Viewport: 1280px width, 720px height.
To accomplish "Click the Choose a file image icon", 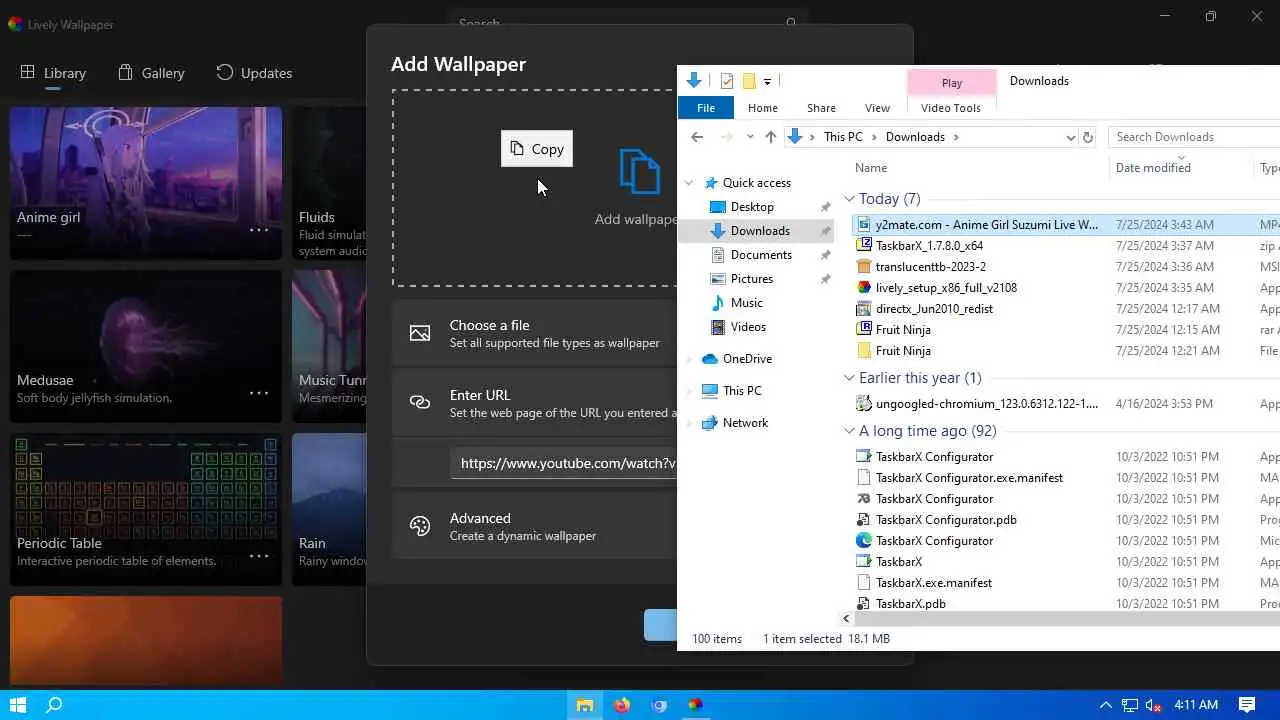I will pyautogui.click(x=420, y=333).
